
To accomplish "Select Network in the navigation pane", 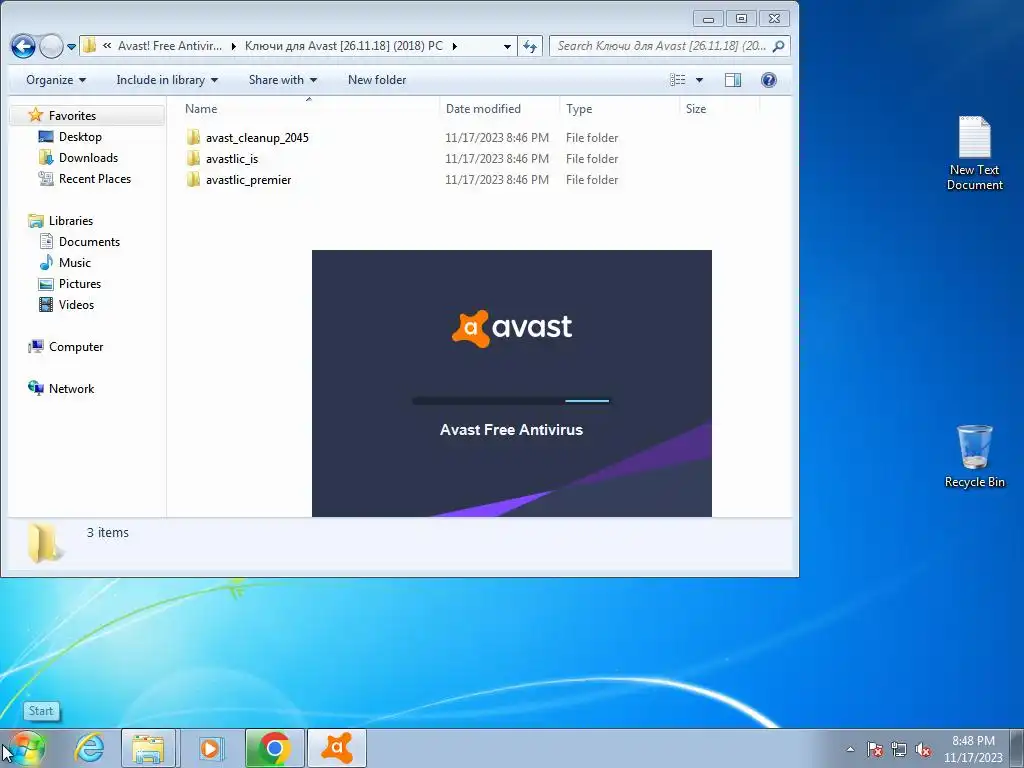I will [71, 389].
